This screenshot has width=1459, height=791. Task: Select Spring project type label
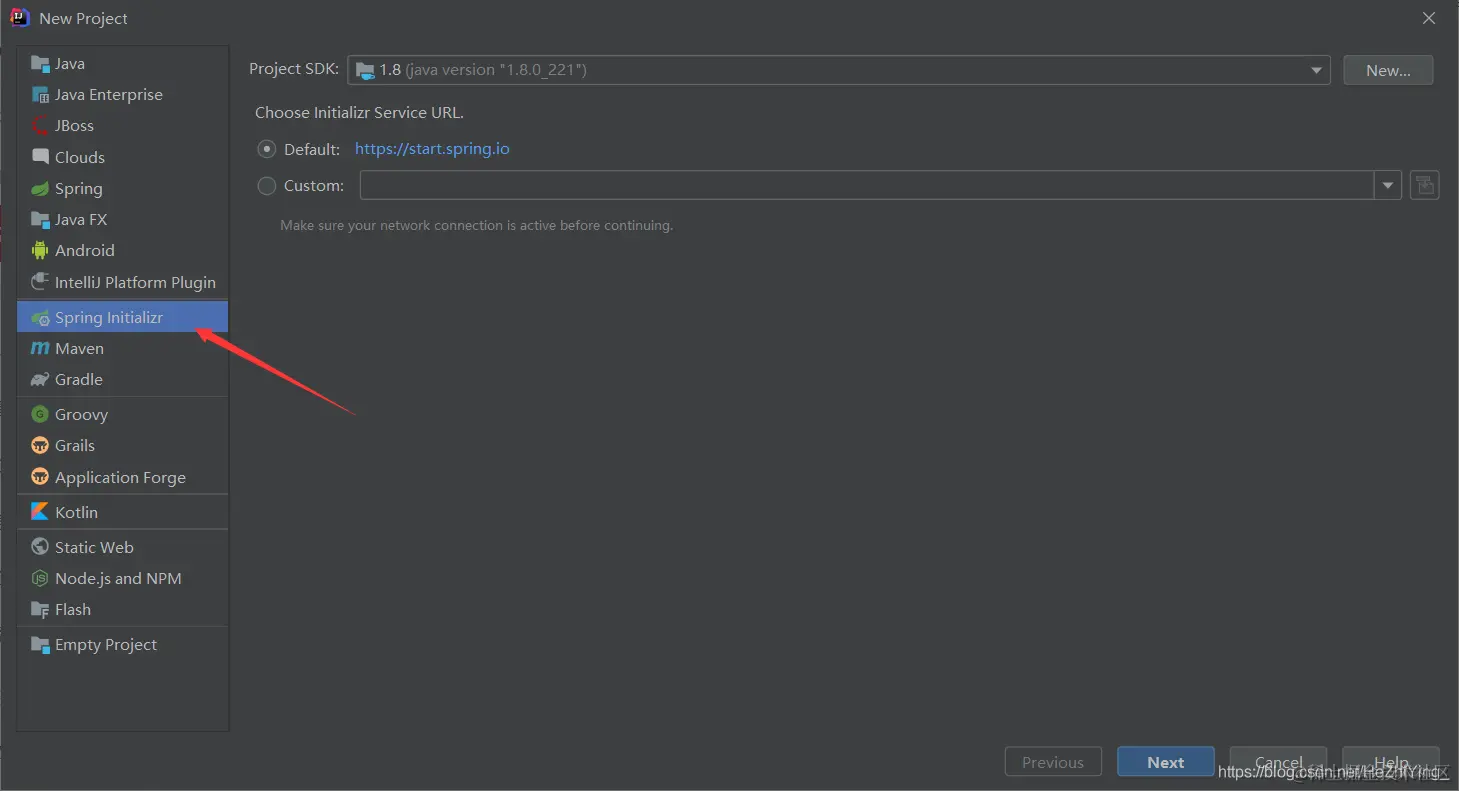coord(79,188)
